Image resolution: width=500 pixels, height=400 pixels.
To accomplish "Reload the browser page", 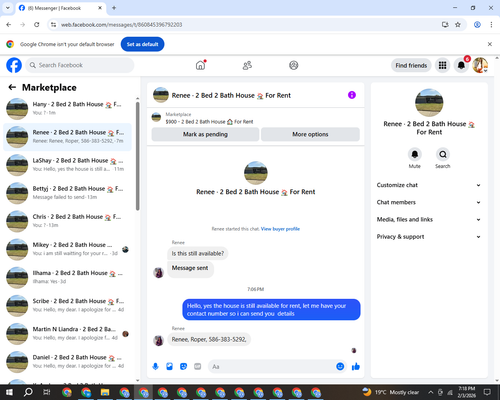I will (37, 25).
